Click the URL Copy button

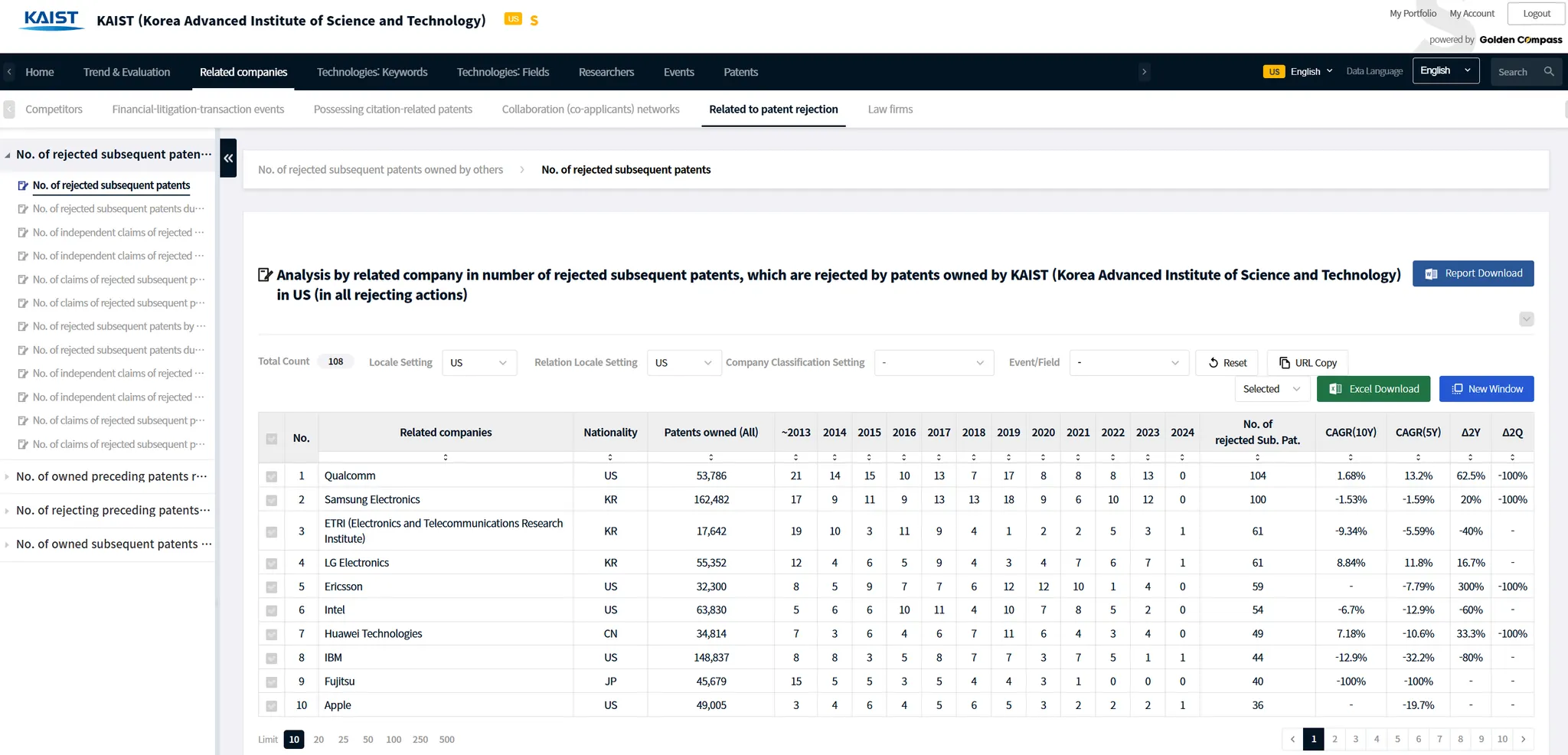[1308, 363]
